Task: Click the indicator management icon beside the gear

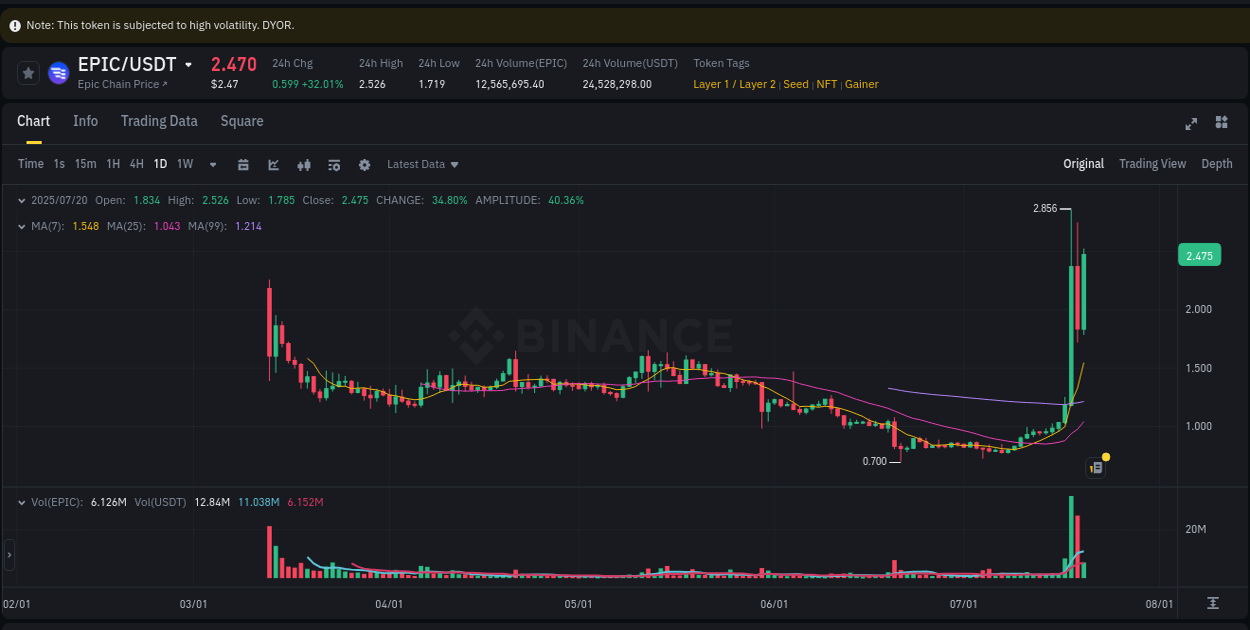Action: pos(334,164)
